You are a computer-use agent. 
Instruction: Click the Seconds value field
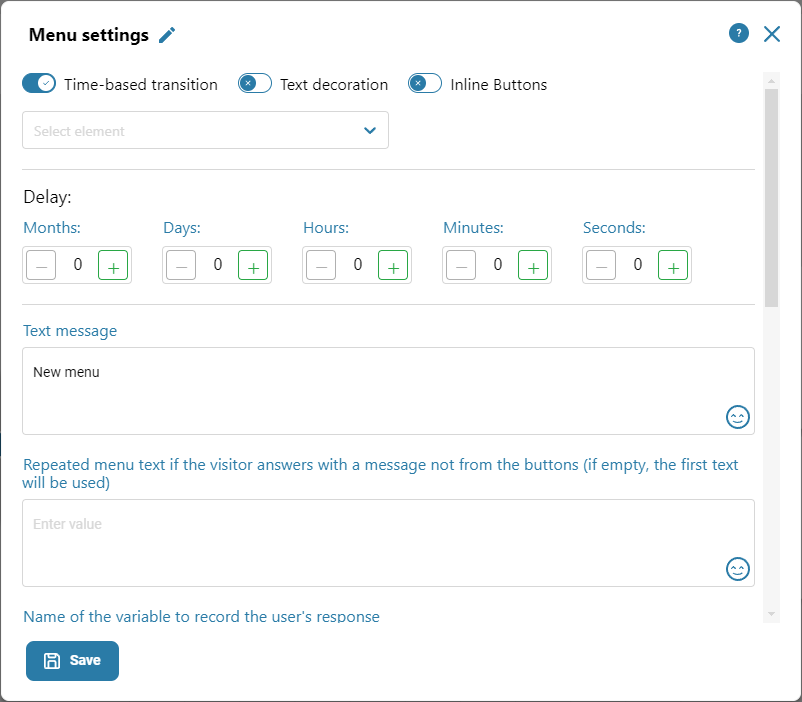637,265
